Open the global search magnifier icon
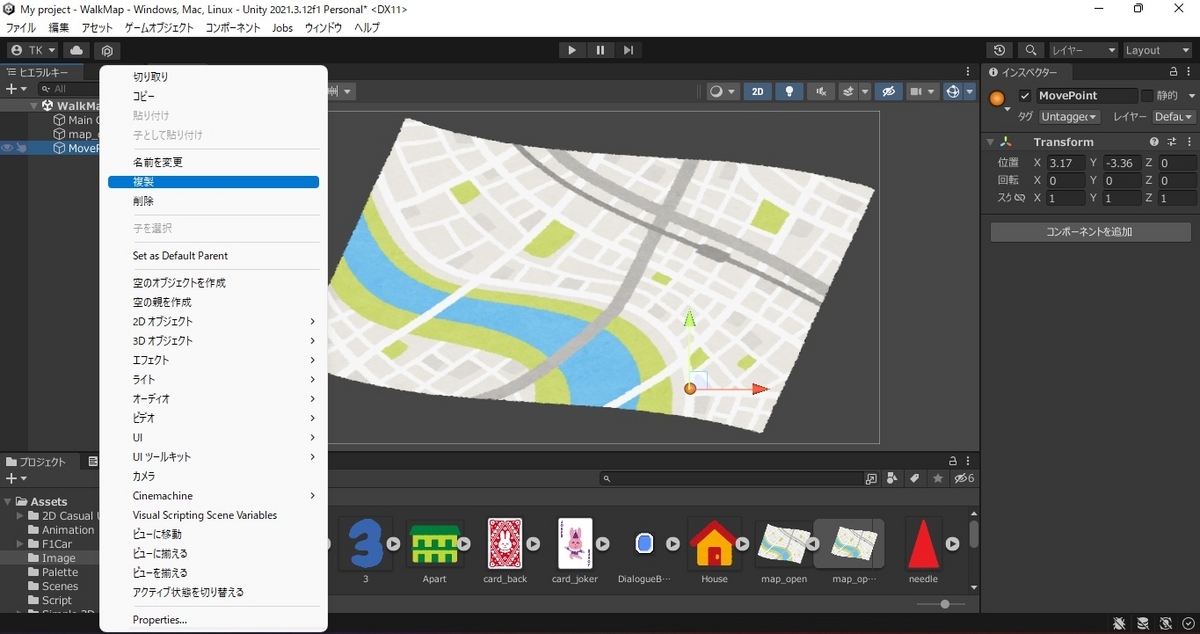Image resolution: width=1200 pixels, height=634 pixels. coord(1031,50)
